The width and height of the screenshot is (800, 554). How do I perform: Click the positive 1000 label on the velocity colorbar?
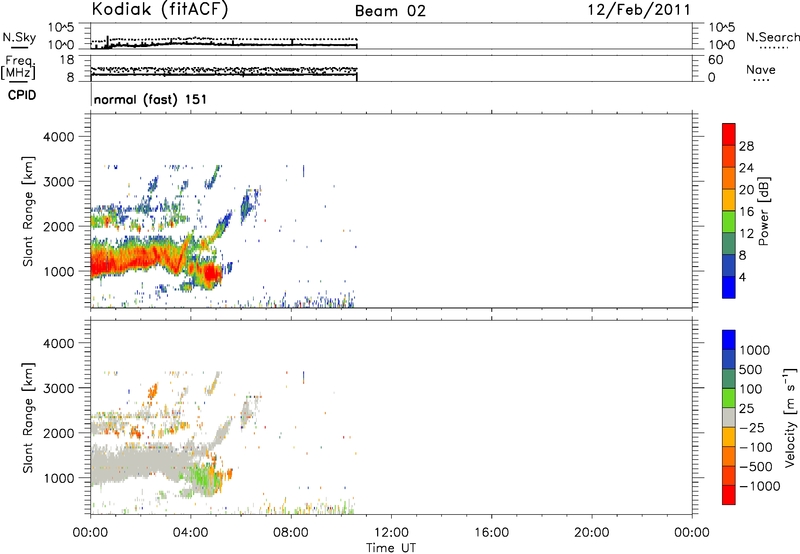click(755, 350)
